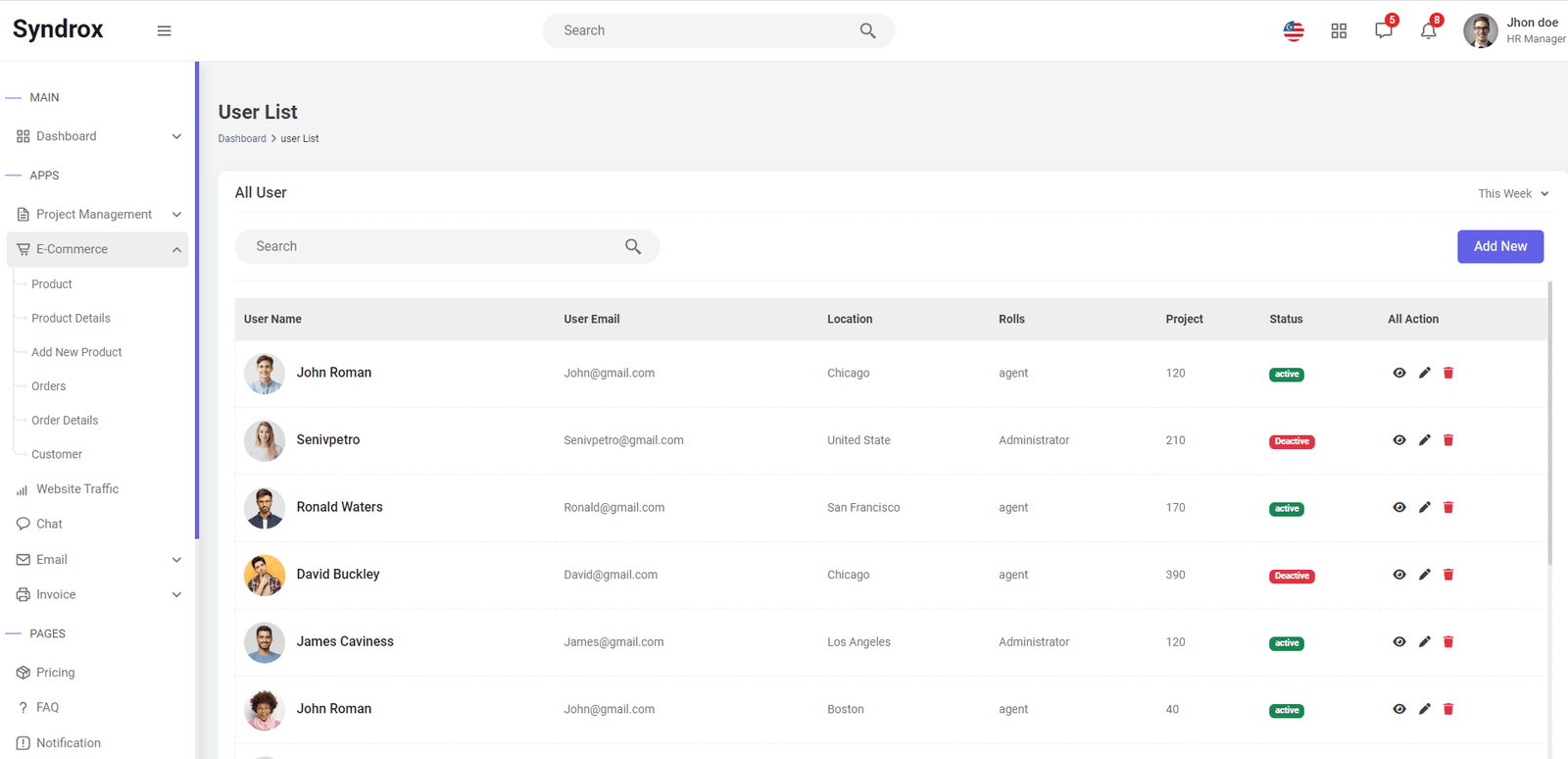This screenshot has height=759, width=1568.
Task: Delete John Roman from Chicago
Action: point(1448,373)
